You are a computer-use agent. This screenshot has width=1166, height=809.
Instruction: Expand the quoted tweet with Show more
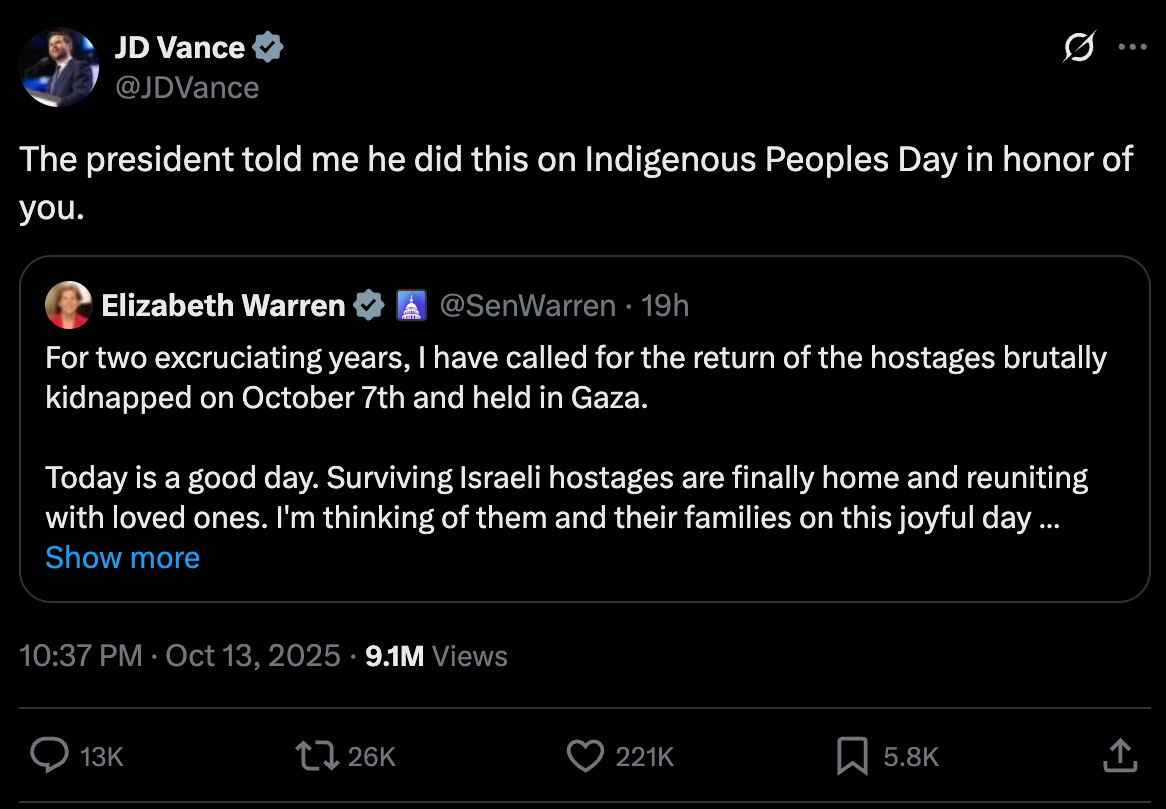click(122, 557)
